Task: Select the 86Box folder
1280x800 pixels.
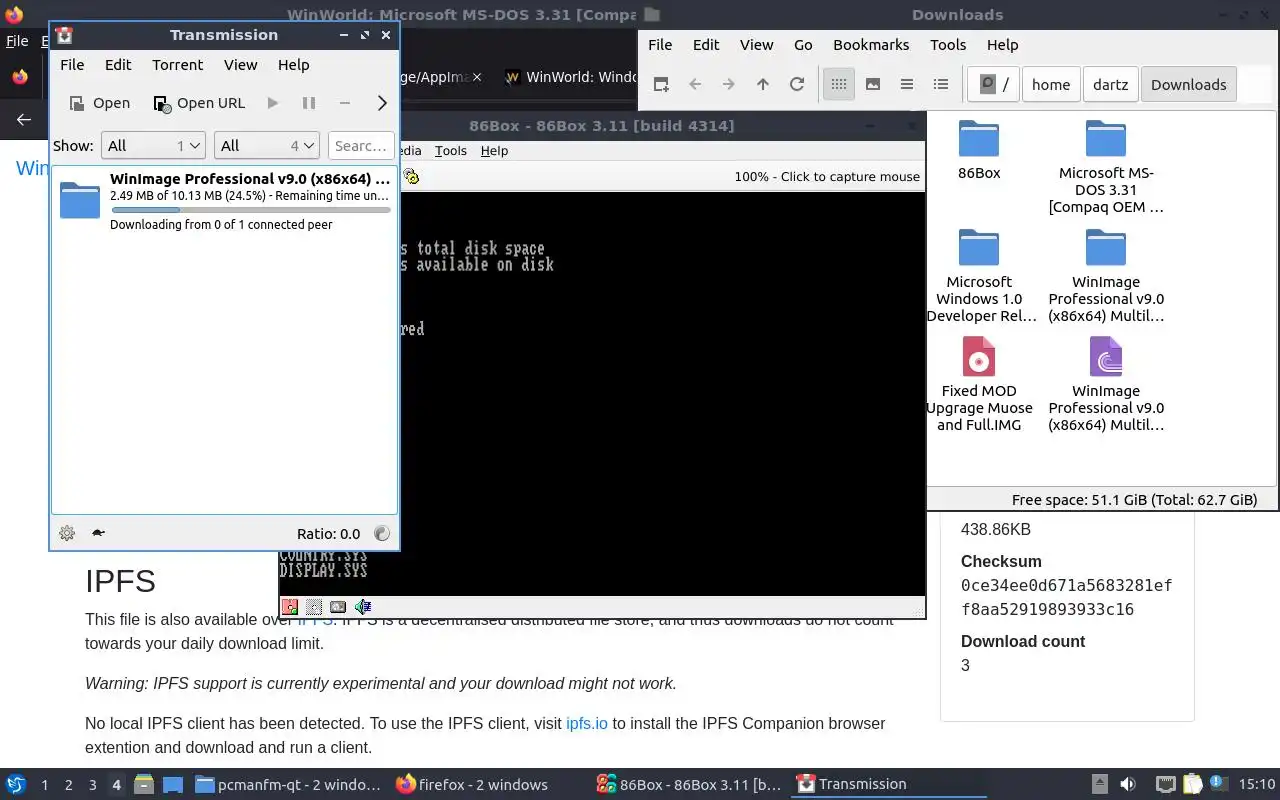Action: point(979,150)
